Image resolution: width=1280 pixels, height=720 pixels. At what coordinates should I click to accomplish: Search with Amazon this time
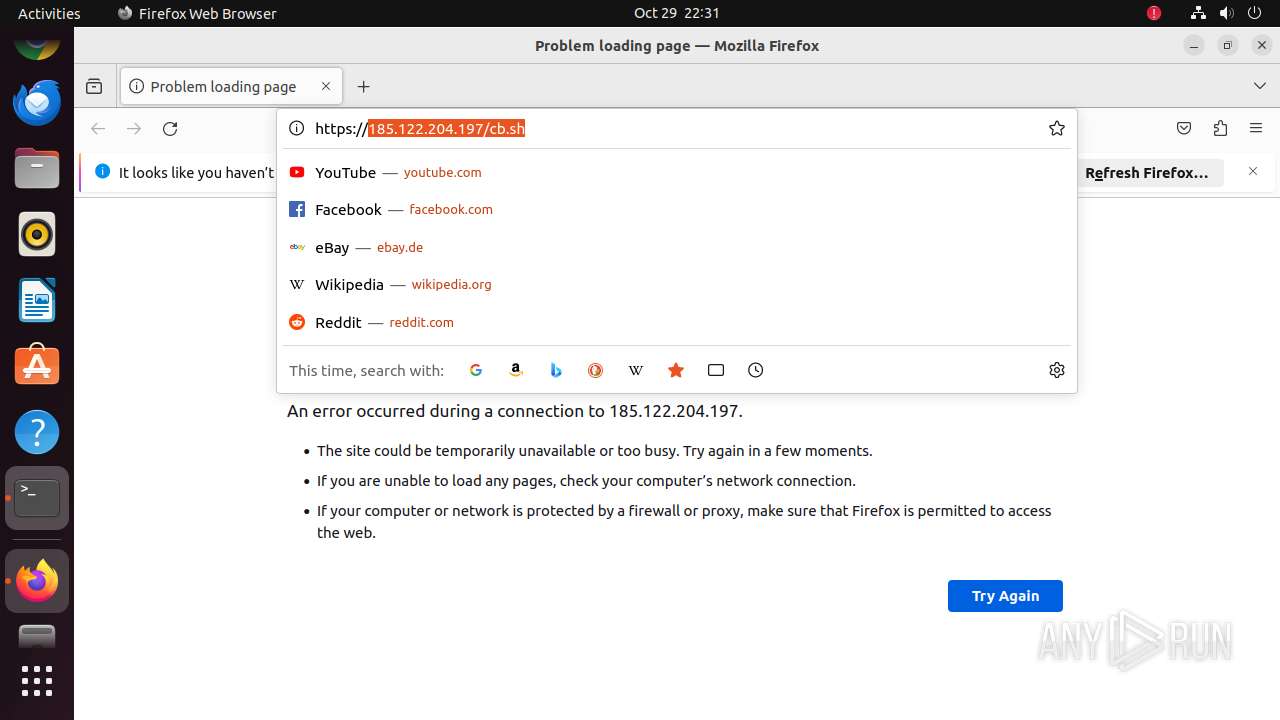pyautogui.click(x=516, y=370)
